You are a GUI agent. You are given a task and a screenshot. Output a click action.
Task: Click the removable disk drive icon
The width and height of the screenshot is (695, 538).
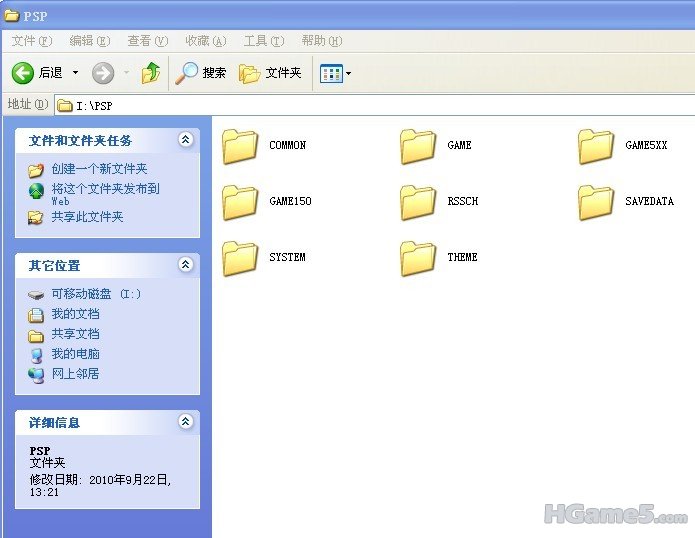tap(36, 295)
